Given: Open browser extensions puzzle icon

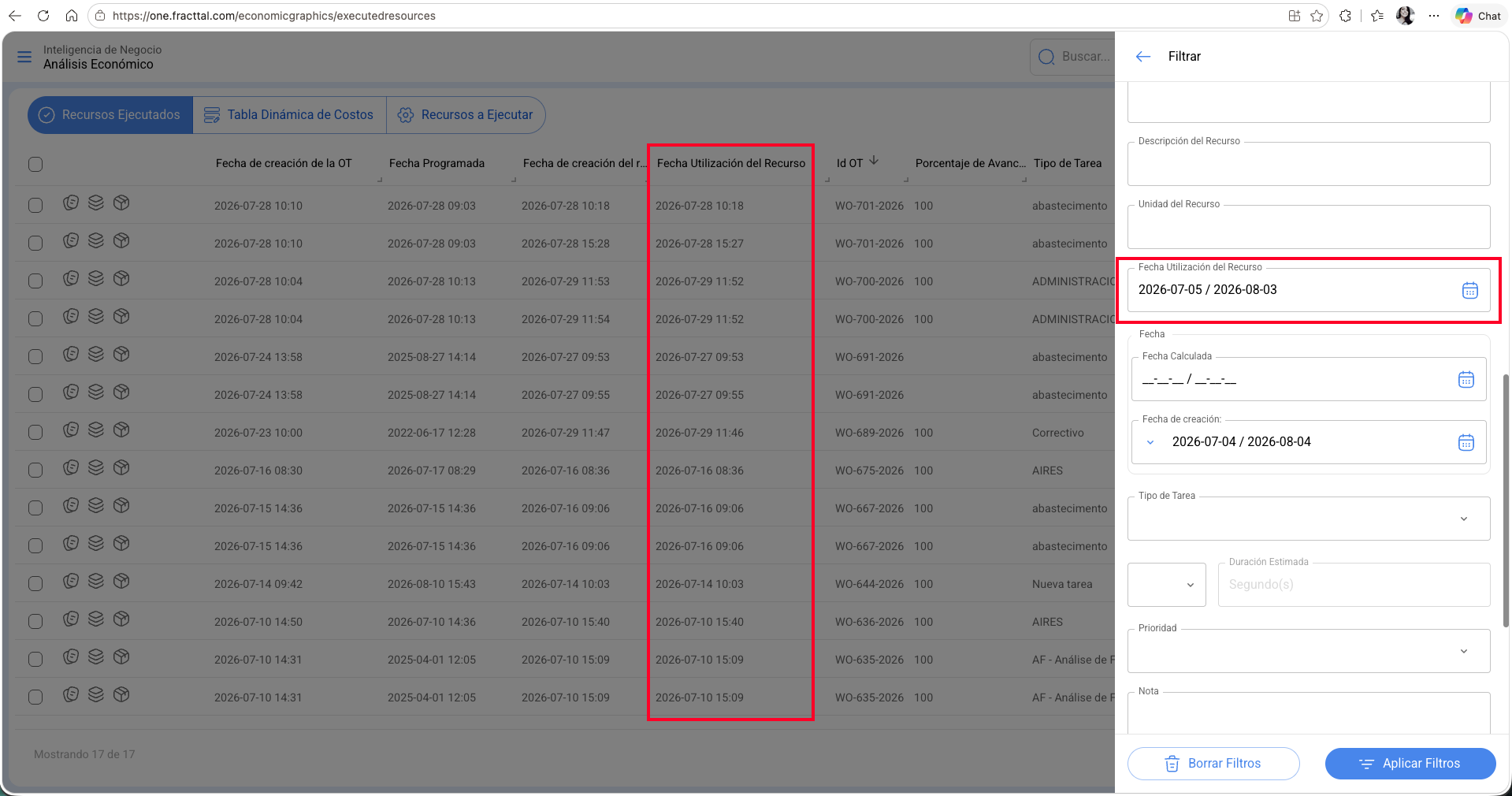Looking at the screenshot, I should click(1346, 16).
